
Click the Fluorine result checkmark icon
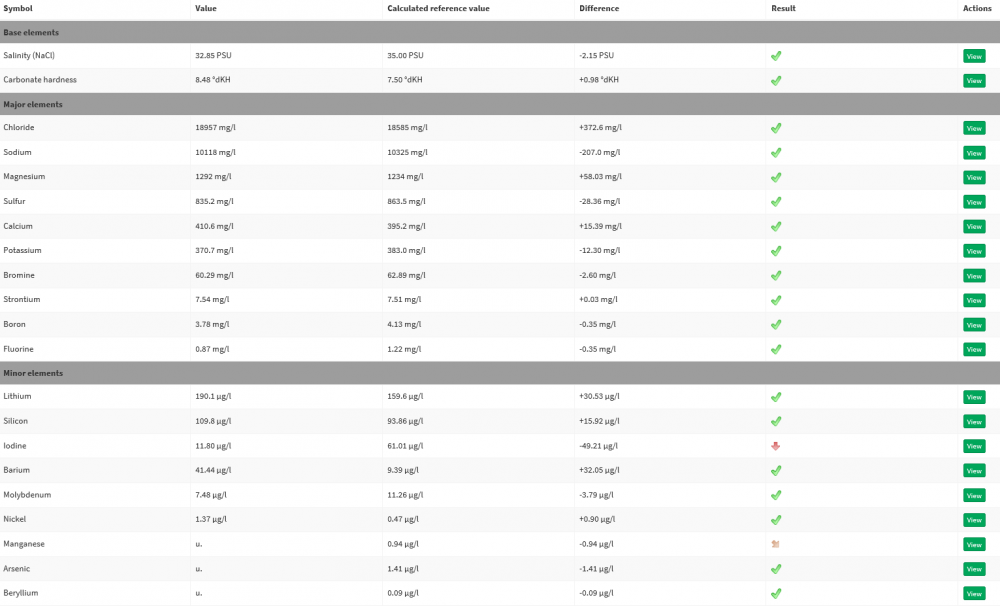click(x=776, y=349)
